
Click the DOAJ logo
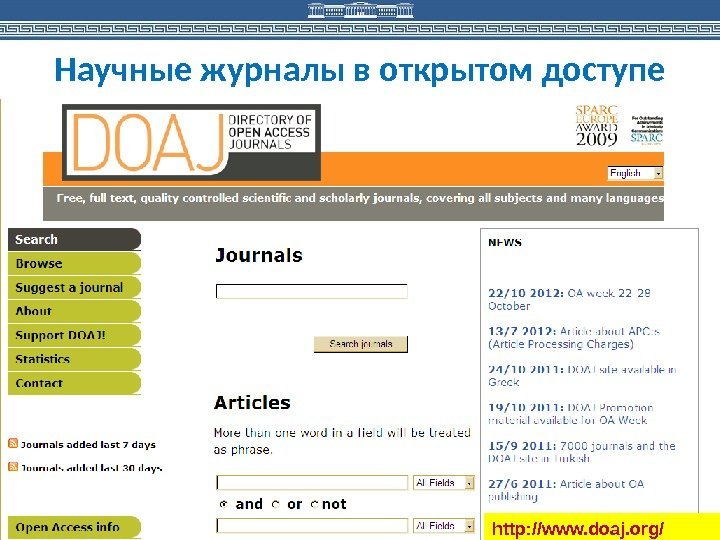pos(191,142)
